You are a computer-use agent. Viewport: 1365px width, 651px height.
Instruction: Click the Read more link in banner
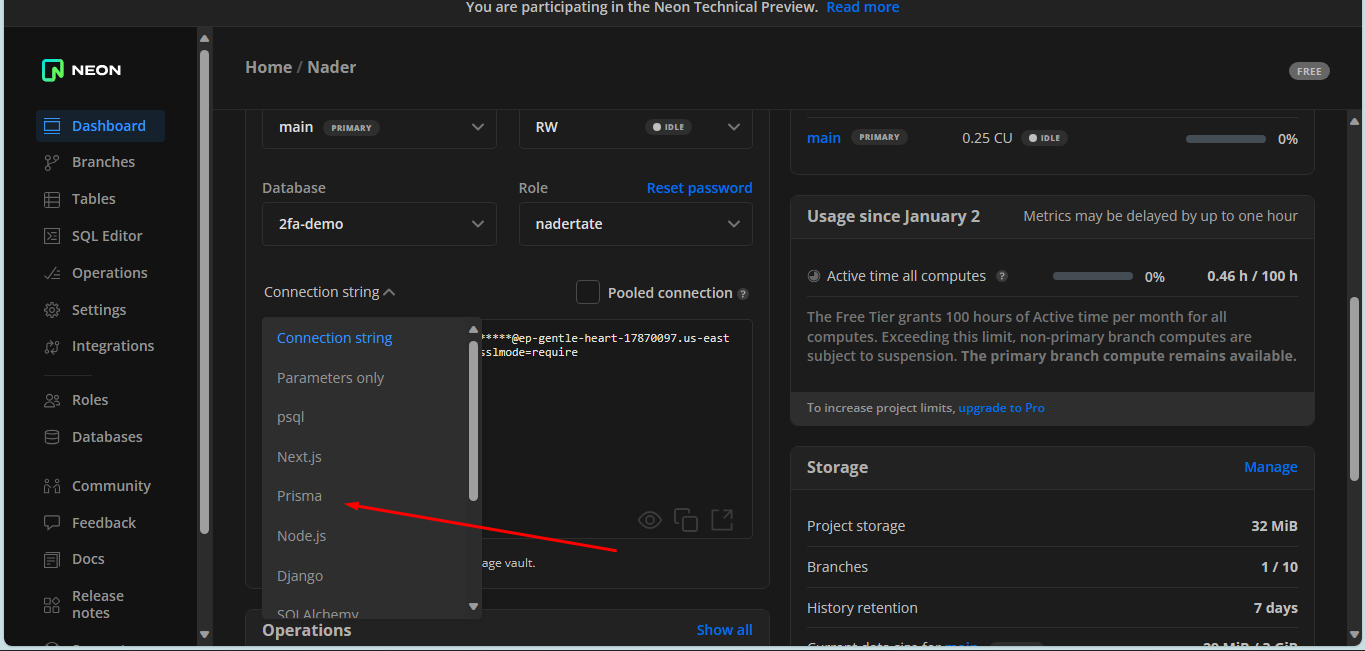pos(862,7)
